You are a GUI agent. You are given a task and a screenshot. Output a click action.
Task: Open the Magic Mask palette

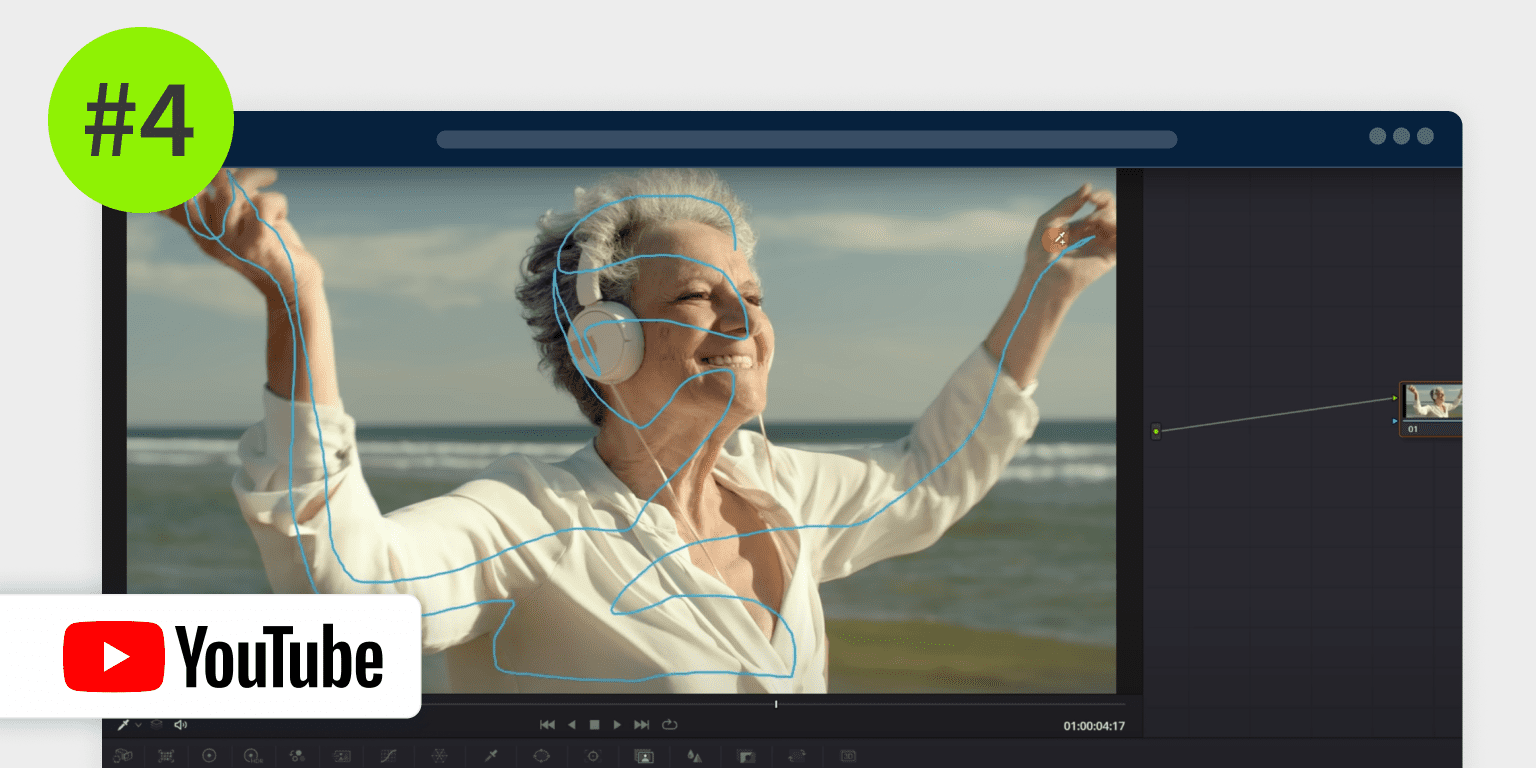point(644,756)
